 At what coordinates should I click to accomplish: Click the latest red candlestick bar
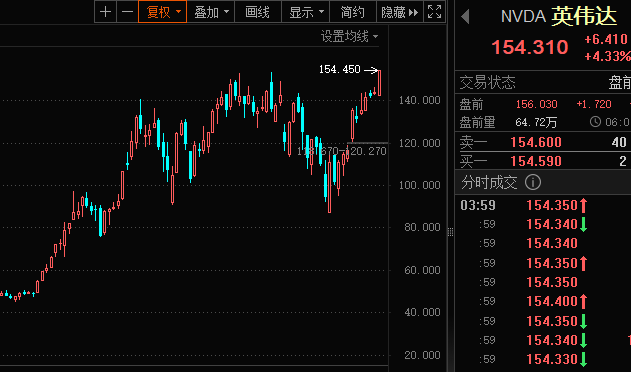(379, 83)
